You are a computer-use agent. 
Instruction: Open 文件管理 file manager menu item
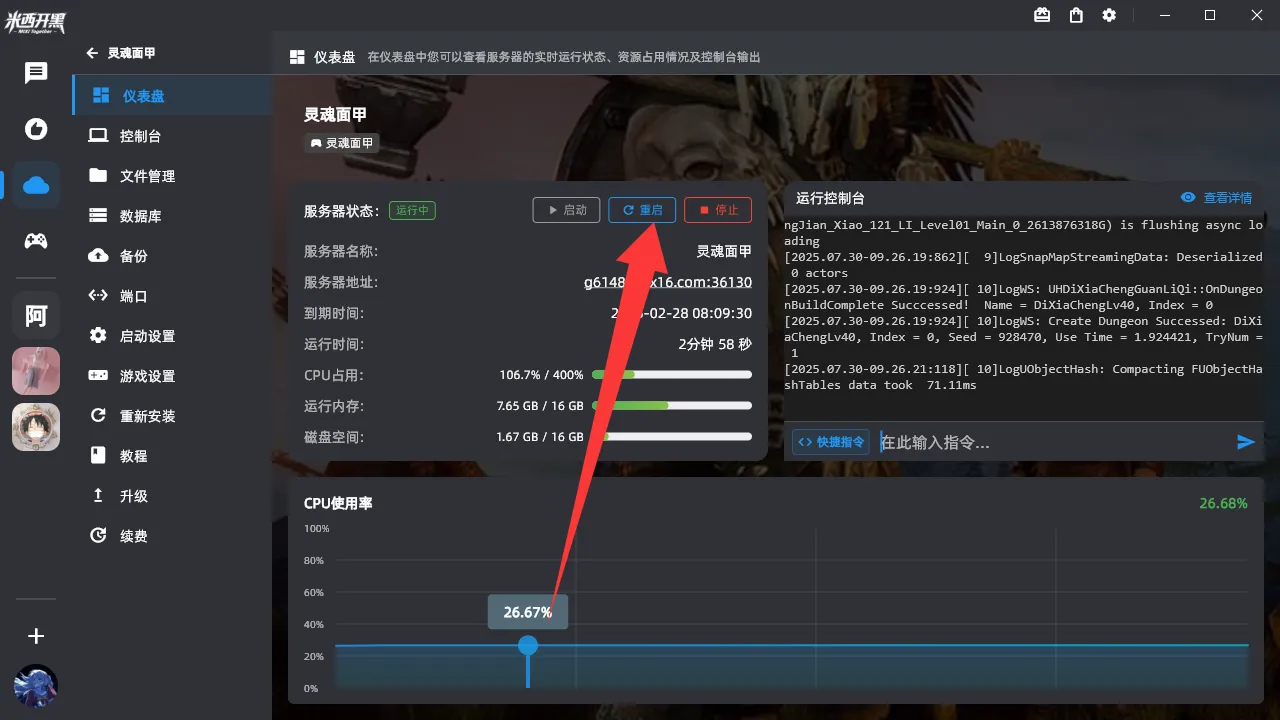(172, 176)
